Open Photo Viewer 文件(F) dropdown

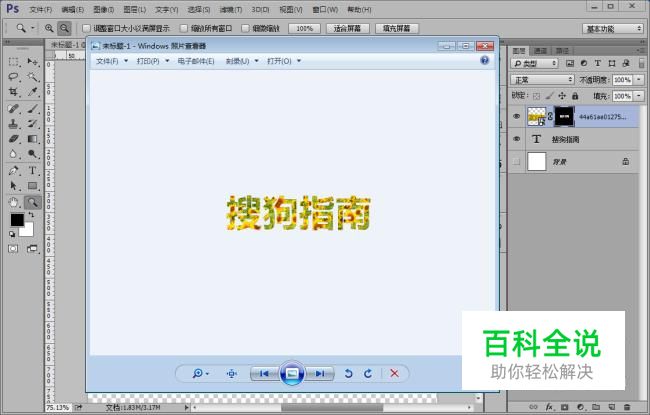[x=112, y=61]
